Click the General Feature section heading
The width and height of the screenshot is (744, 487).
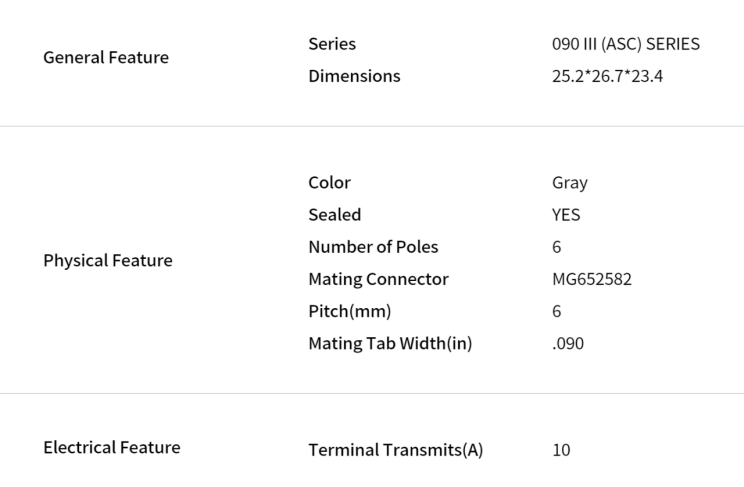106,57
